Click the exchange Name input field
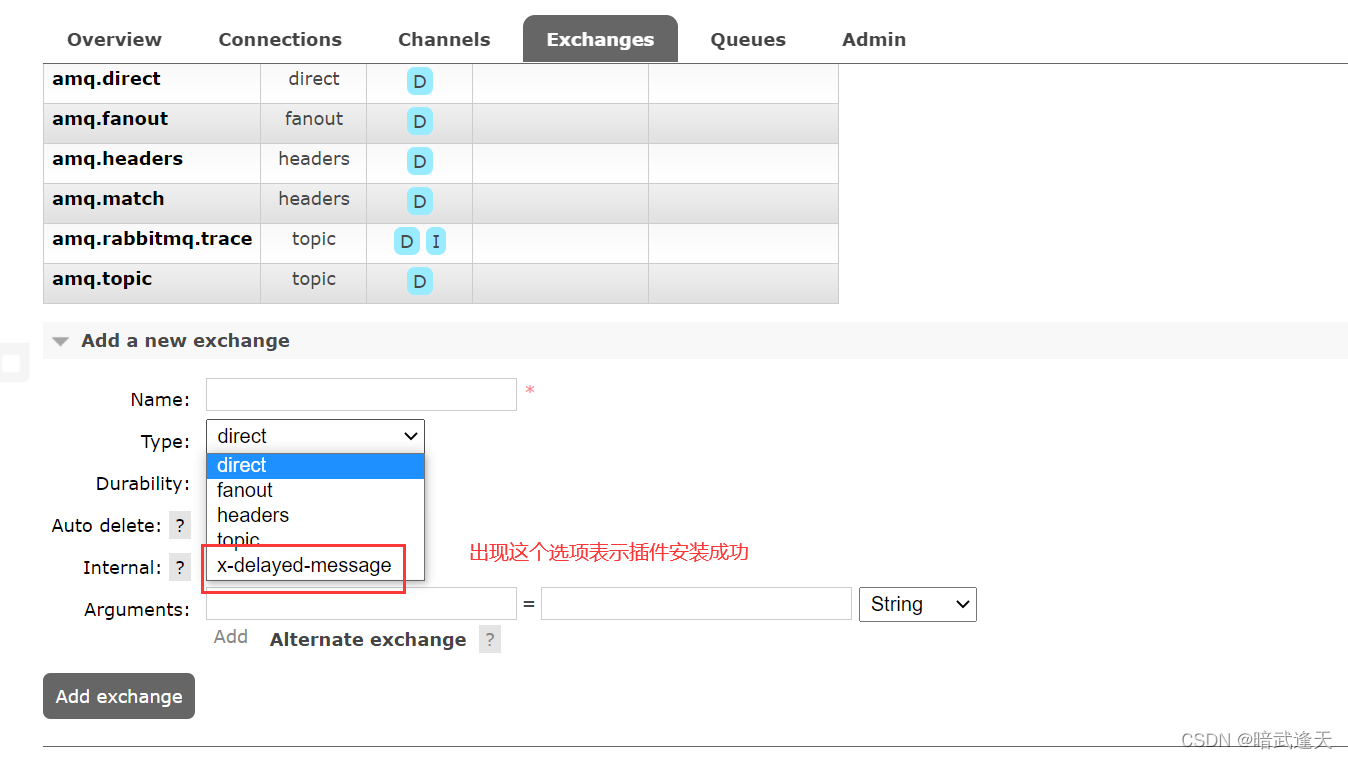Screen dimensions: 1348x759 coord(361,394)
